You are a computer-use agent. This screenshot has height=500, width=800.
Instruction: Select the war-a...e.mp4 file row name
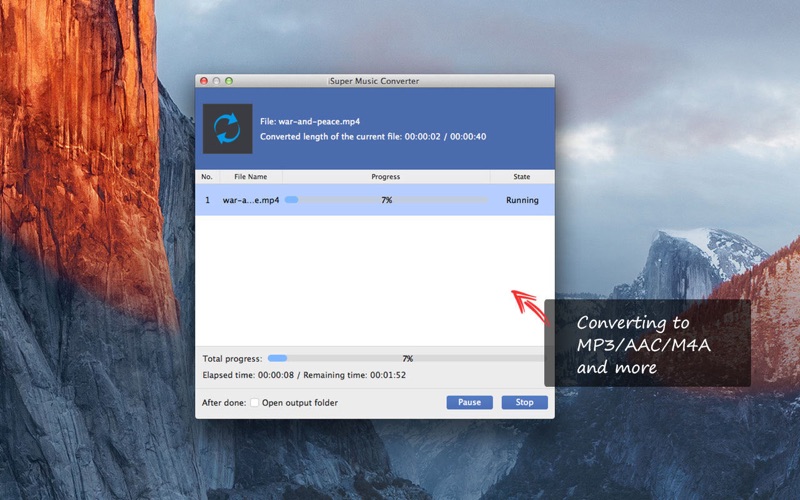251,200
